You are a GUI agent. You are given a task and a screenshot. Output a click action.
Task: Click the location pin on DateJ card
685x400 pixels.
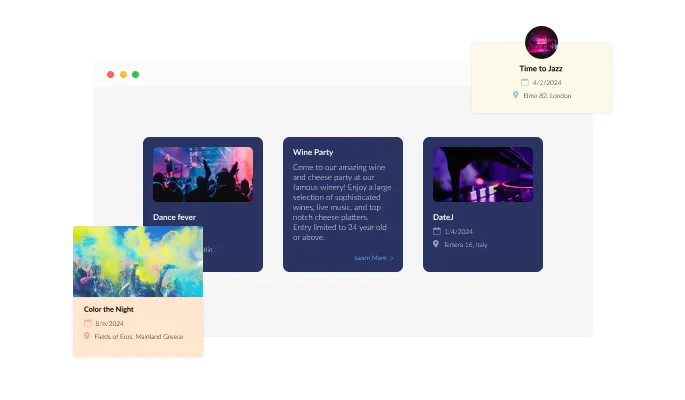point(437,244)
